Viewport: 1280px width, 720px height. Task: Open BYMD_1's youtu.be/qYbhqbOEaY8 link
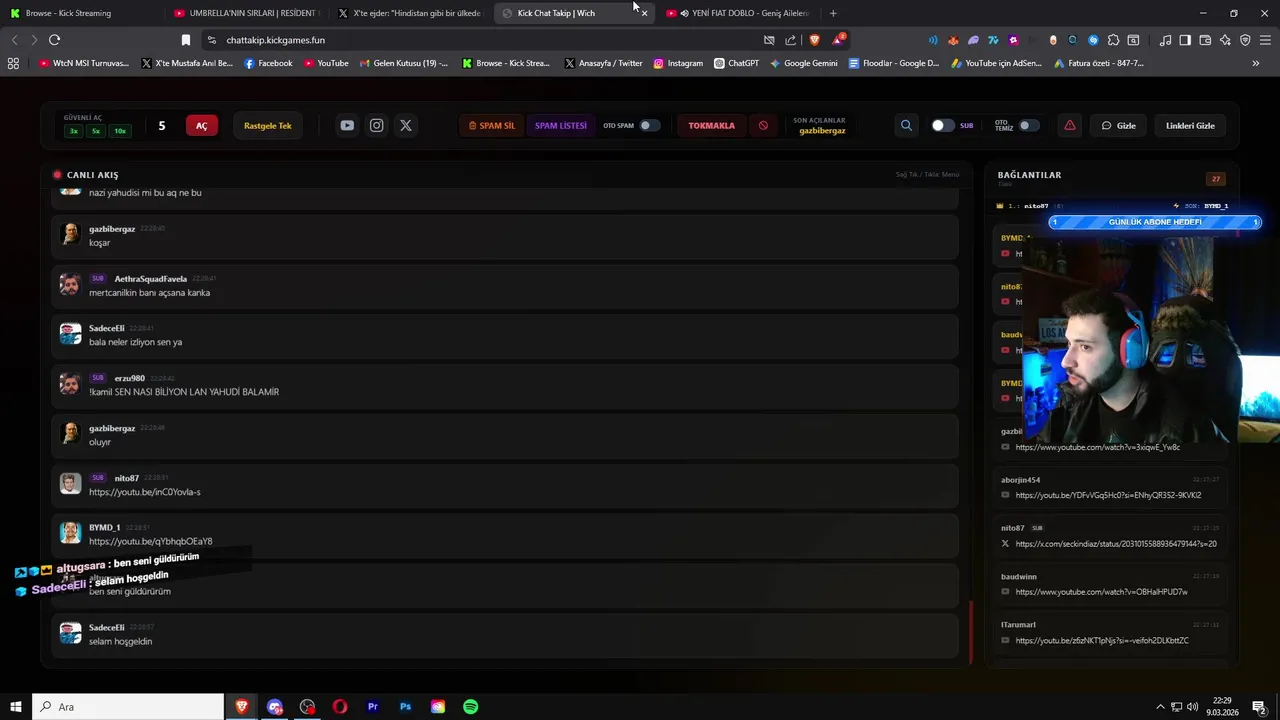(x=150, y=541)
